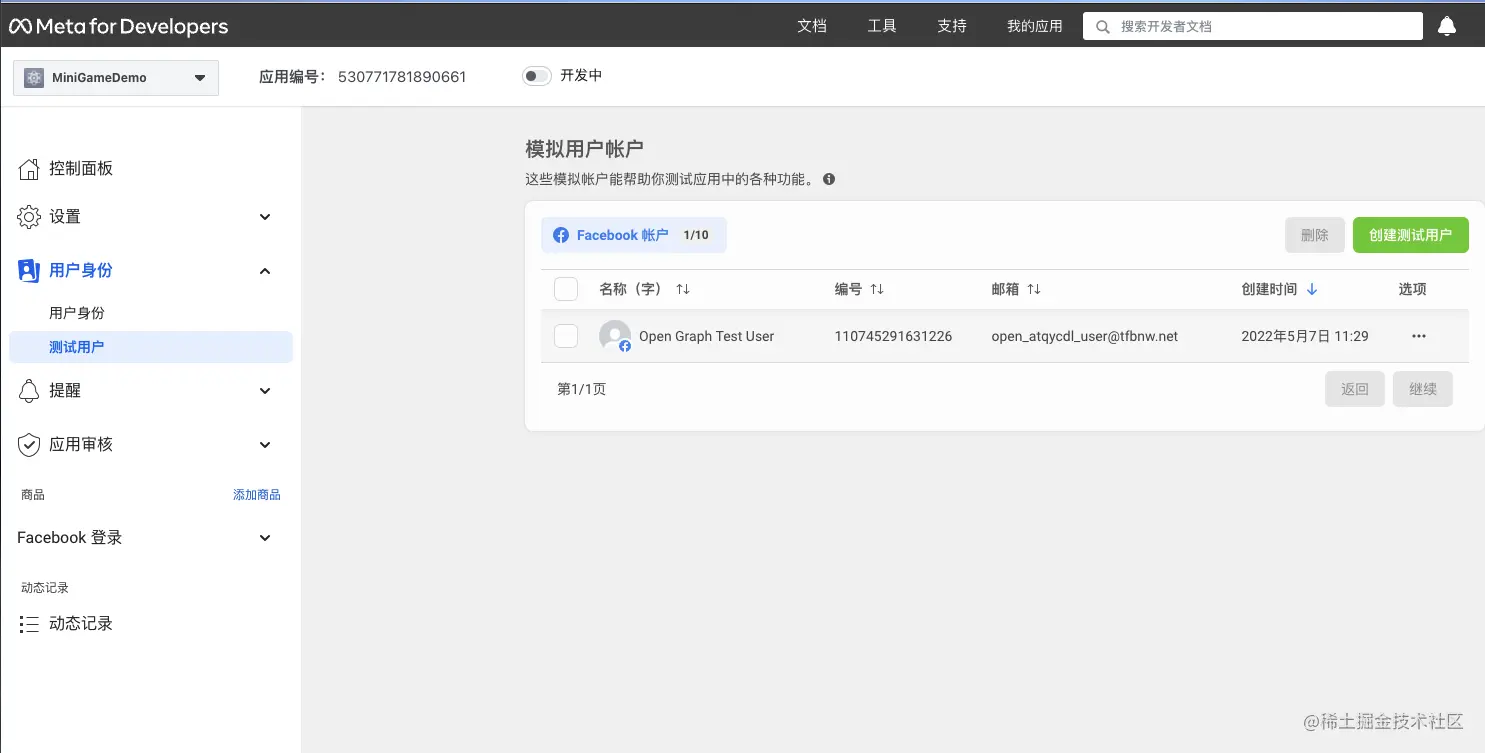Toggle the 开发中 development mode switch

pos(537,76)
